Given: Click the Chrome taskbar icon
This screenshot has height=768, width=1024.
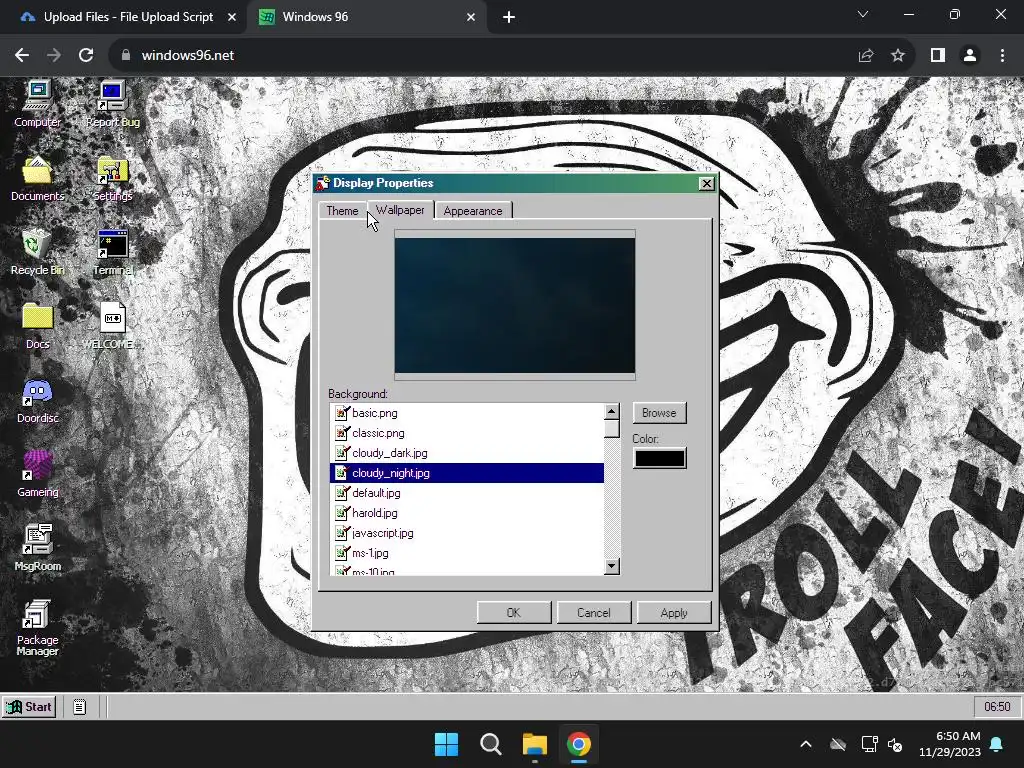Looking at the screenshot, I should [x=579, y=744].
